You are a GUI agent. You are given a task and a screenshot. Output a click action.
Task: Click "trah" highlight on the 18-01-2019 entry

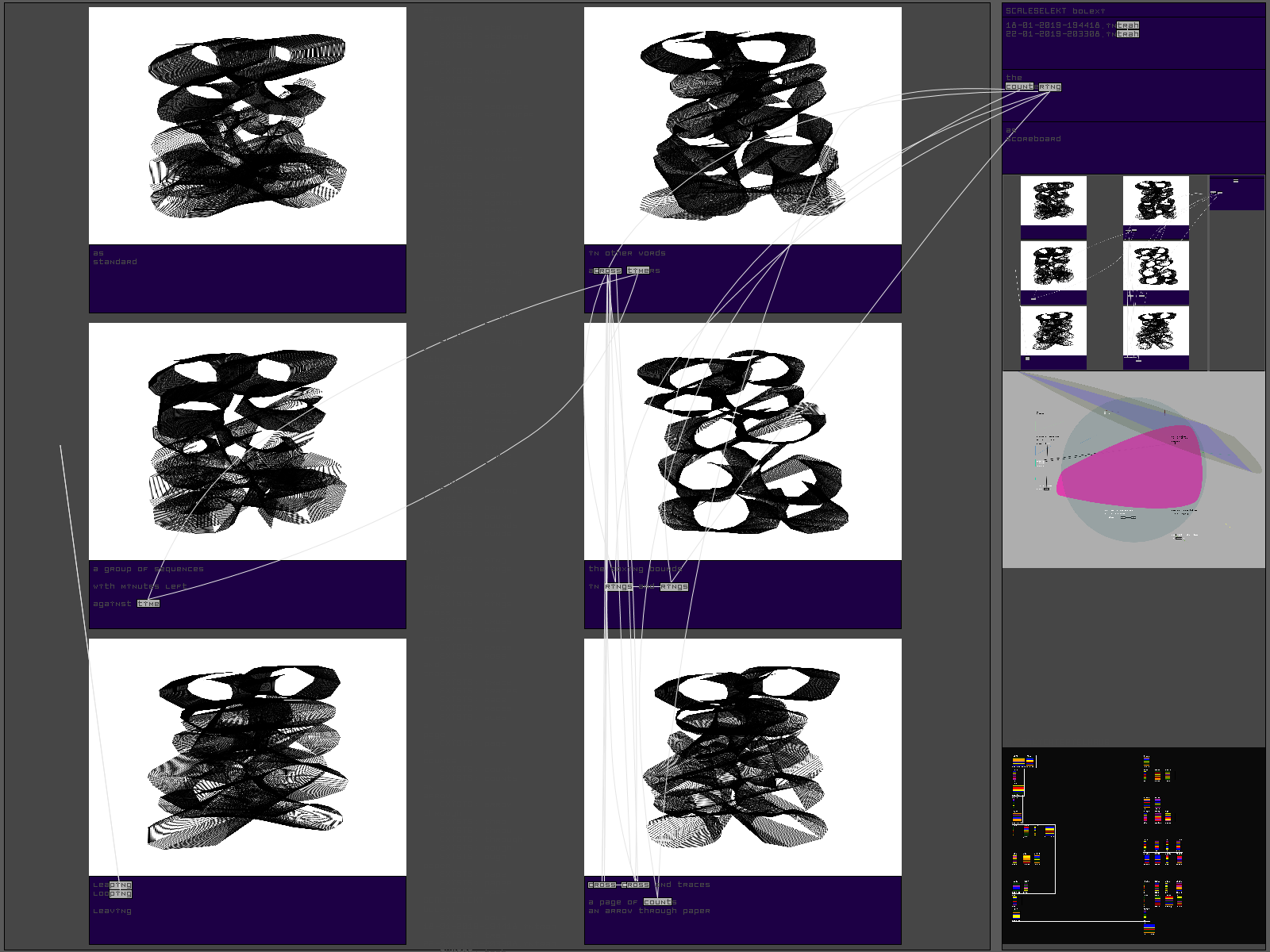pos(1128,25)
